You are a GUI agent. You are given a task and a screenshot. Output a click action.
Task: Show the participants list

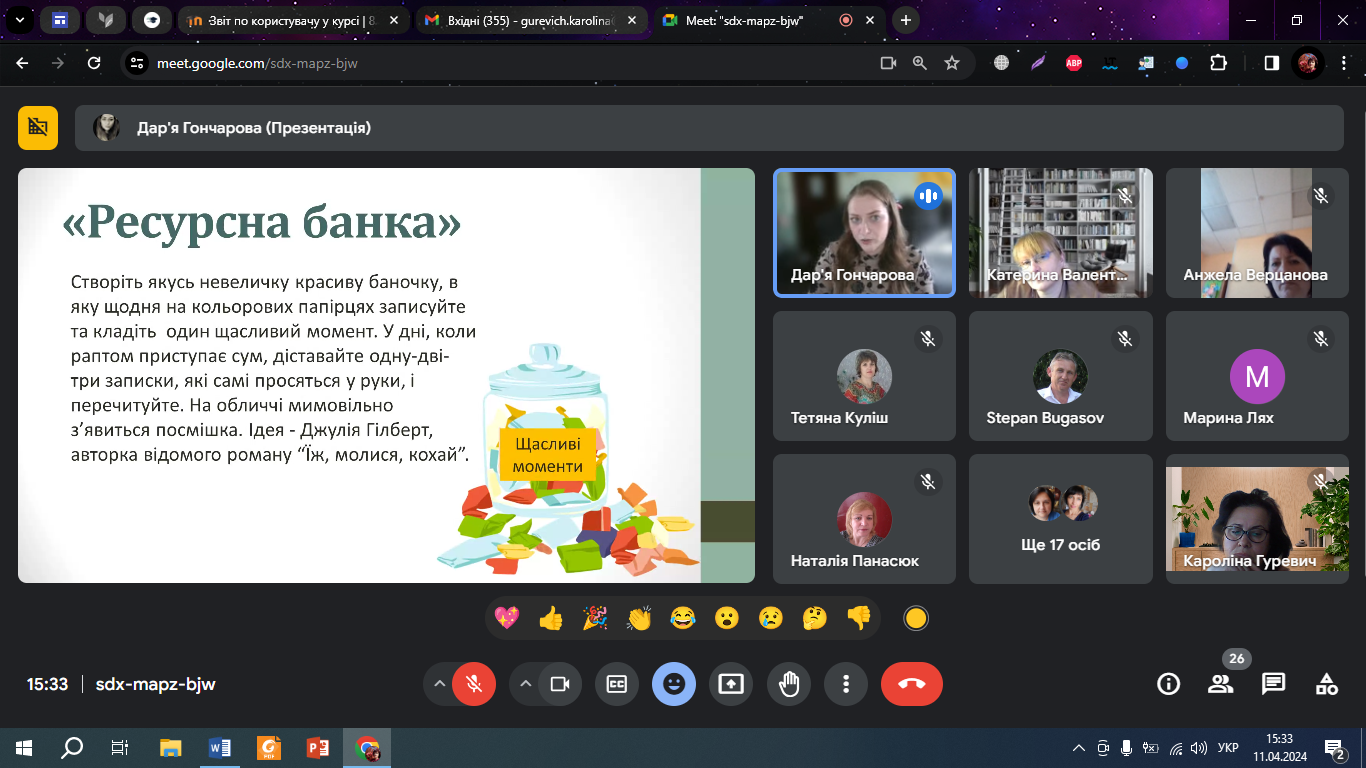click(1220, 684)
